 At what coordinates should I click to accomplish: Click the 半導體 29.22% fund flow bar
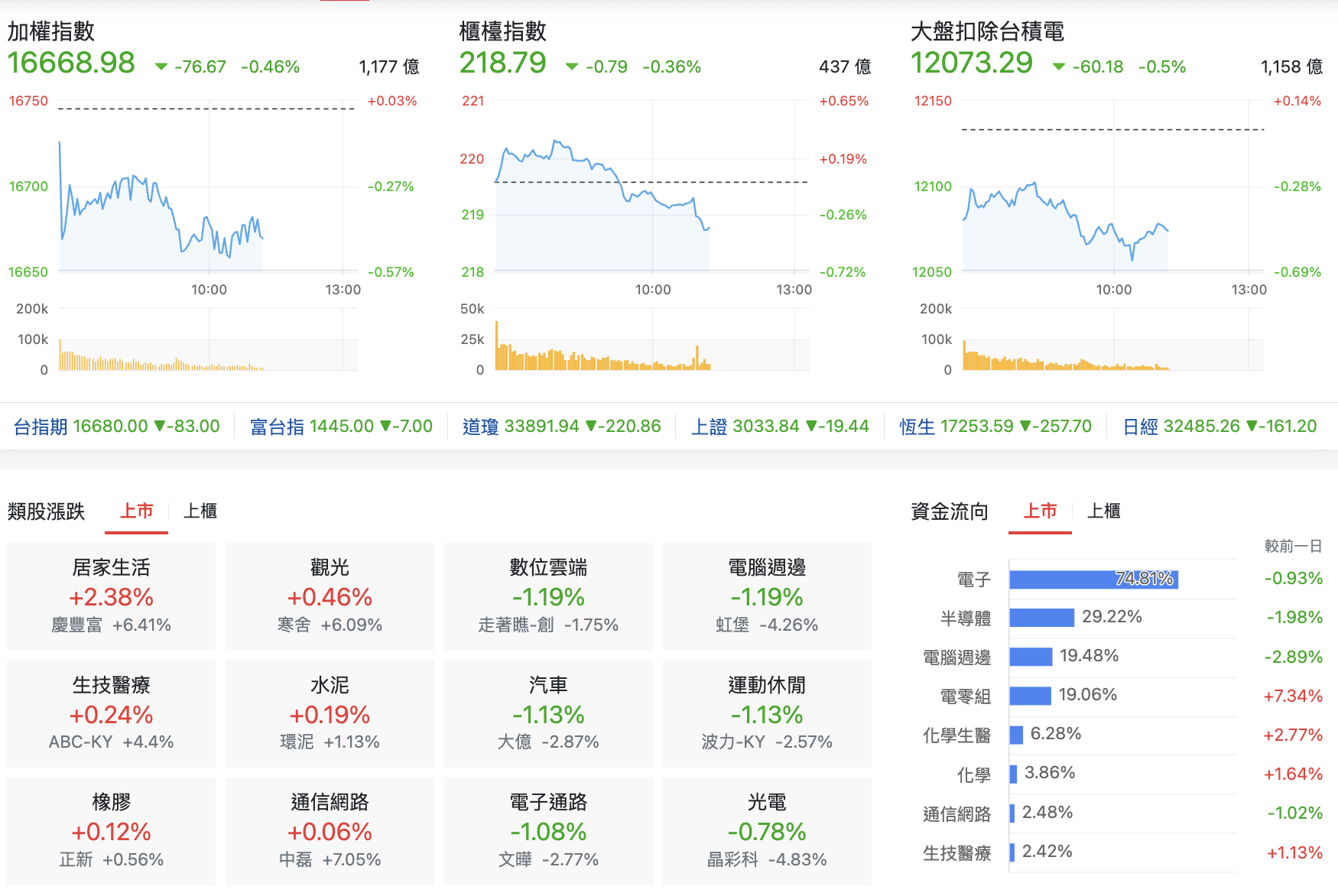(1042, 618)
